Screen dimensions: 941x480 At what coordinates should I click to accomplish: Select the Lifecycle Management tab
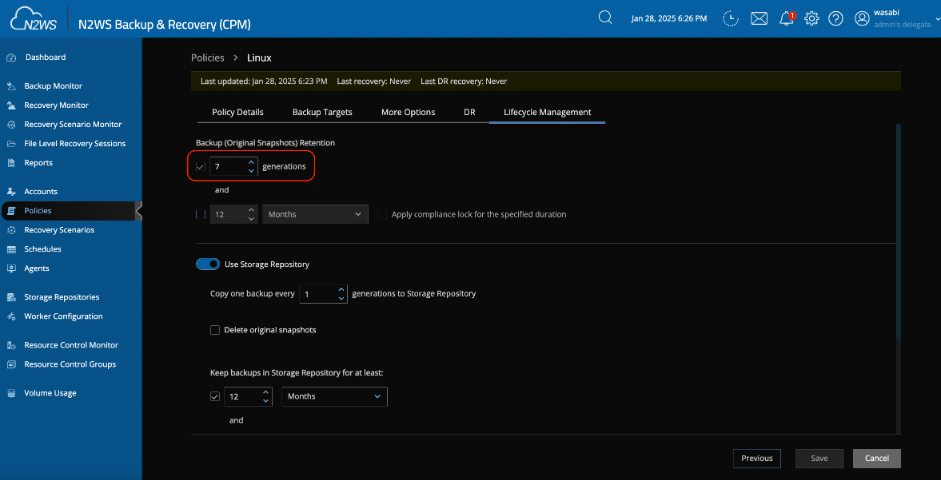pos(547,112)
